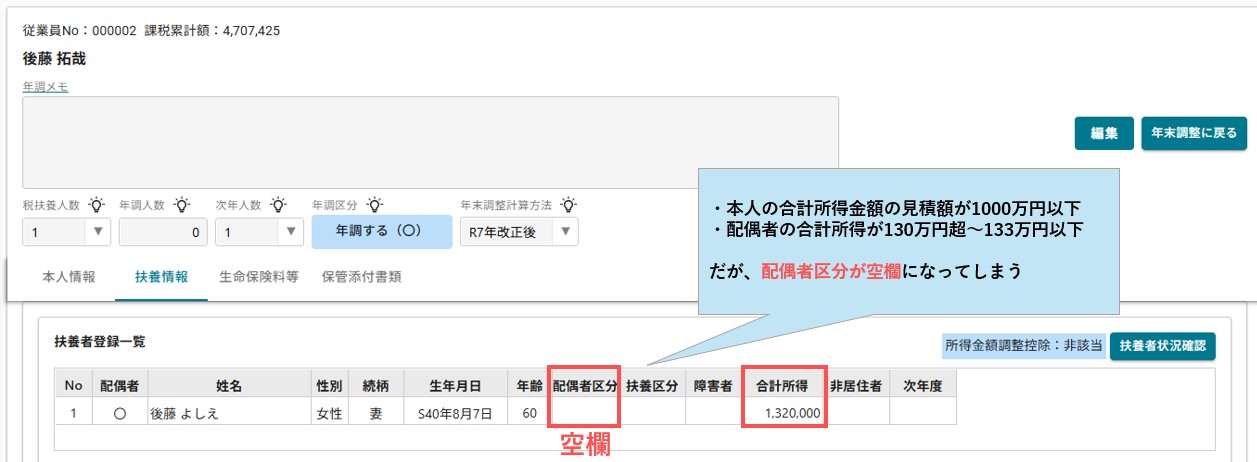Switch to the 本人情報 tab
This screenshot has height=462, width=1257.
click(69, 277)
